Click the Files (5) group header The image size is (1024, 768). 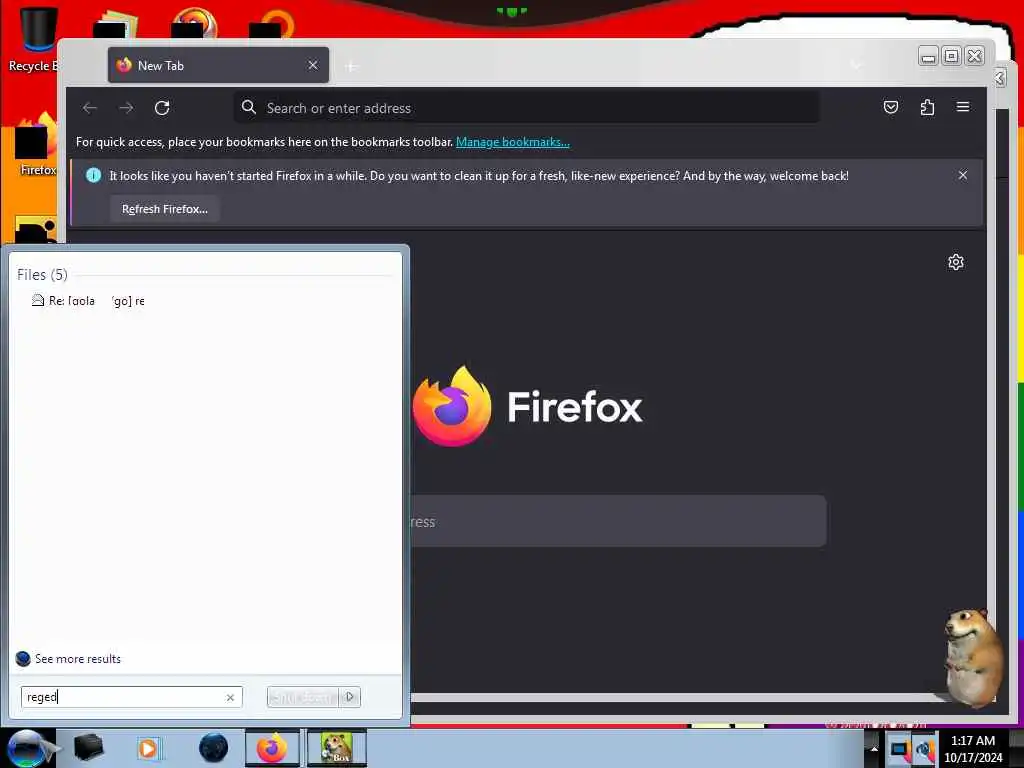coord(42,274)
